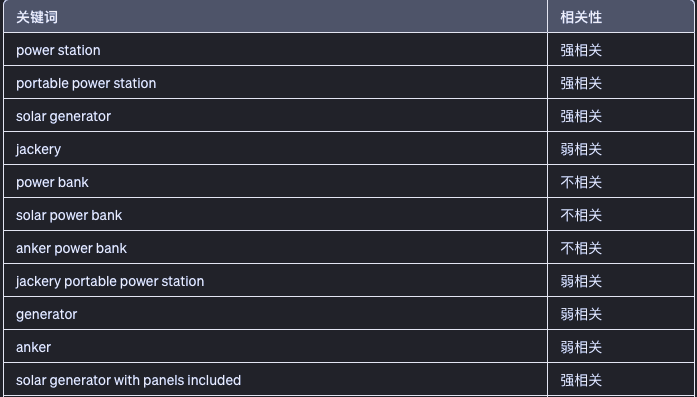Click 弱相关 value in the 'anker' row
The image size is (697, 397).
(581, 347)
